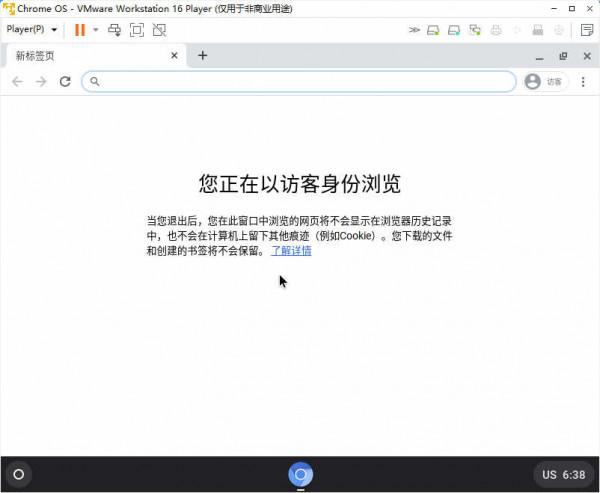Screen dimensions: 600x493
Task: Minimize the Chrome browser window
Action: pos(540,57)
